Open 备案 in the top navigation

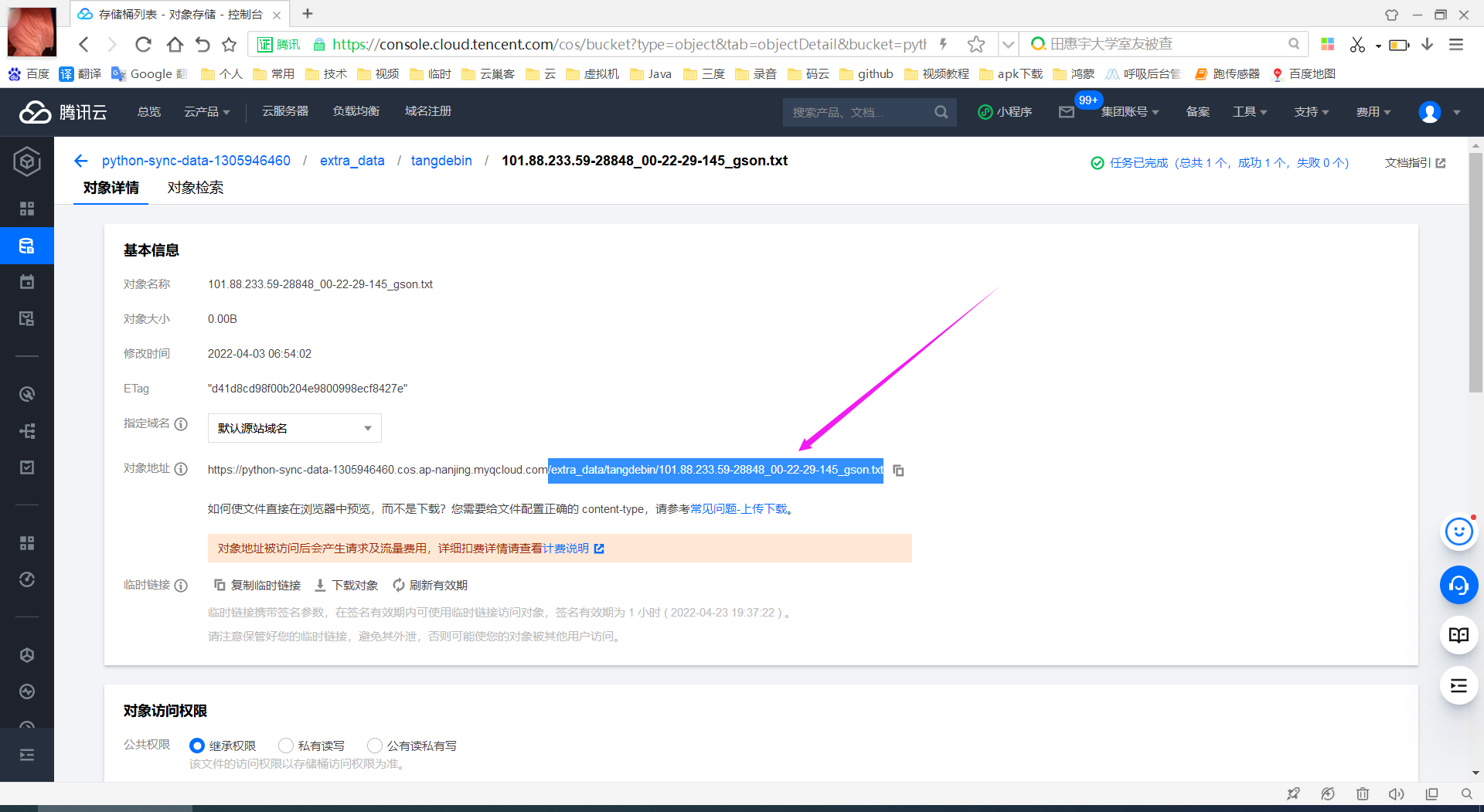(1198, 112)
